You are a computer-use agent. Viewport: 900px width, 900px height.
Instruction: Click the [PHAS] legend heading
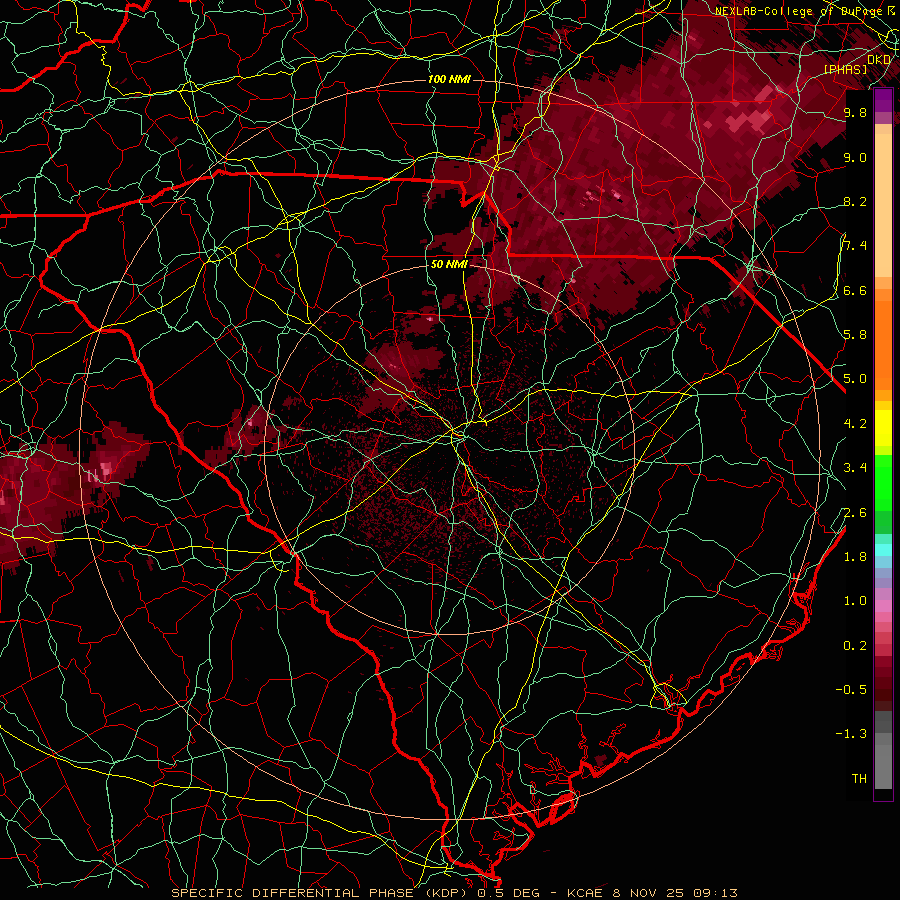coord(846,69)
